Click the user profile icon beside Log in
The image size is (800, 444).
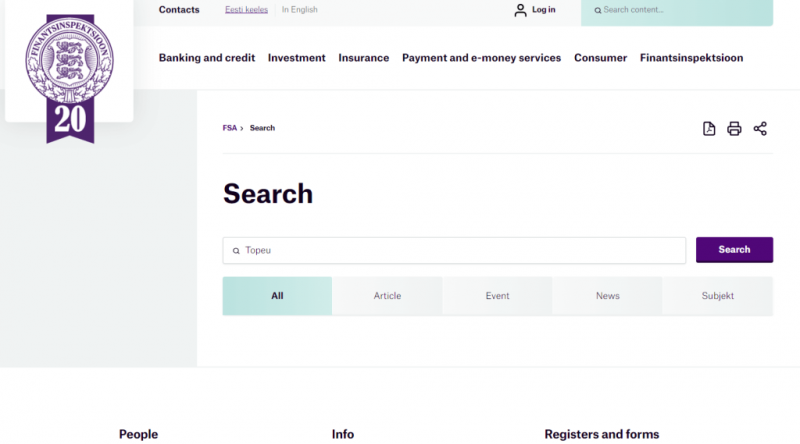pos(520,10)
